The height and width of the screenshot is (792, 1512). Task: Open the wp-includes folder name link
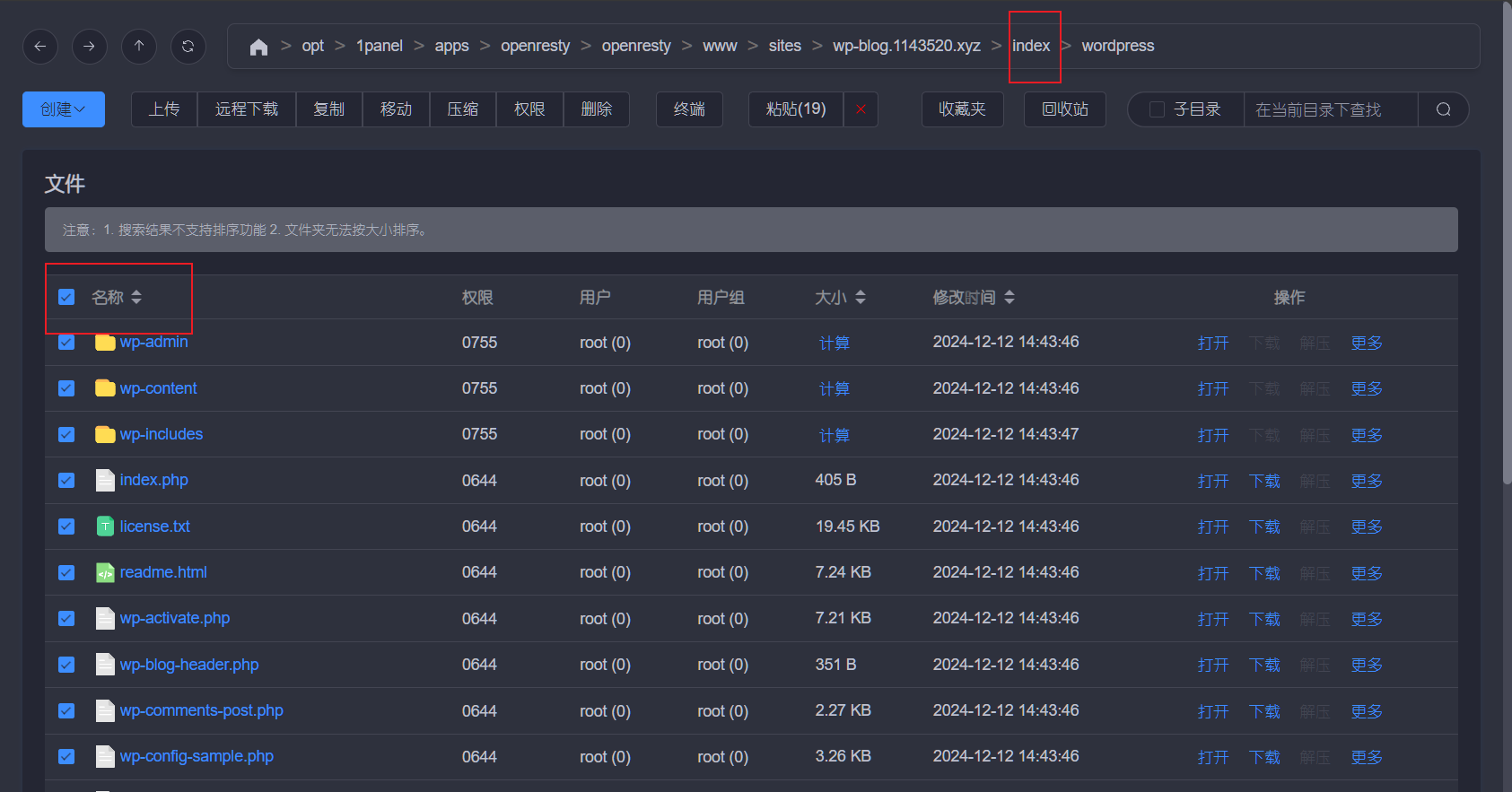tap(162, 434)
